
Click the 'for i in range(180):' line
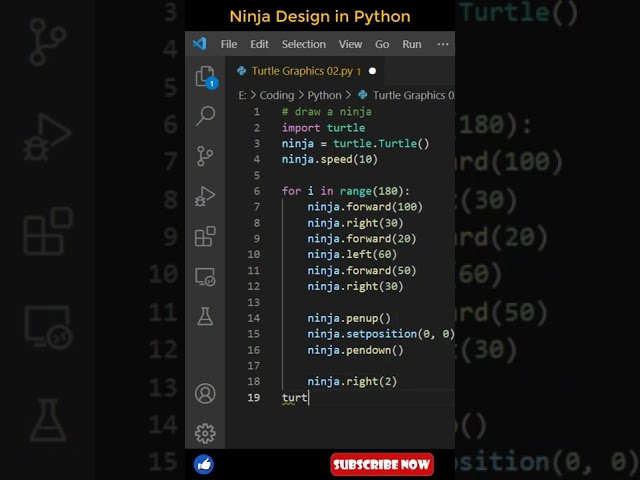[345, 191]
